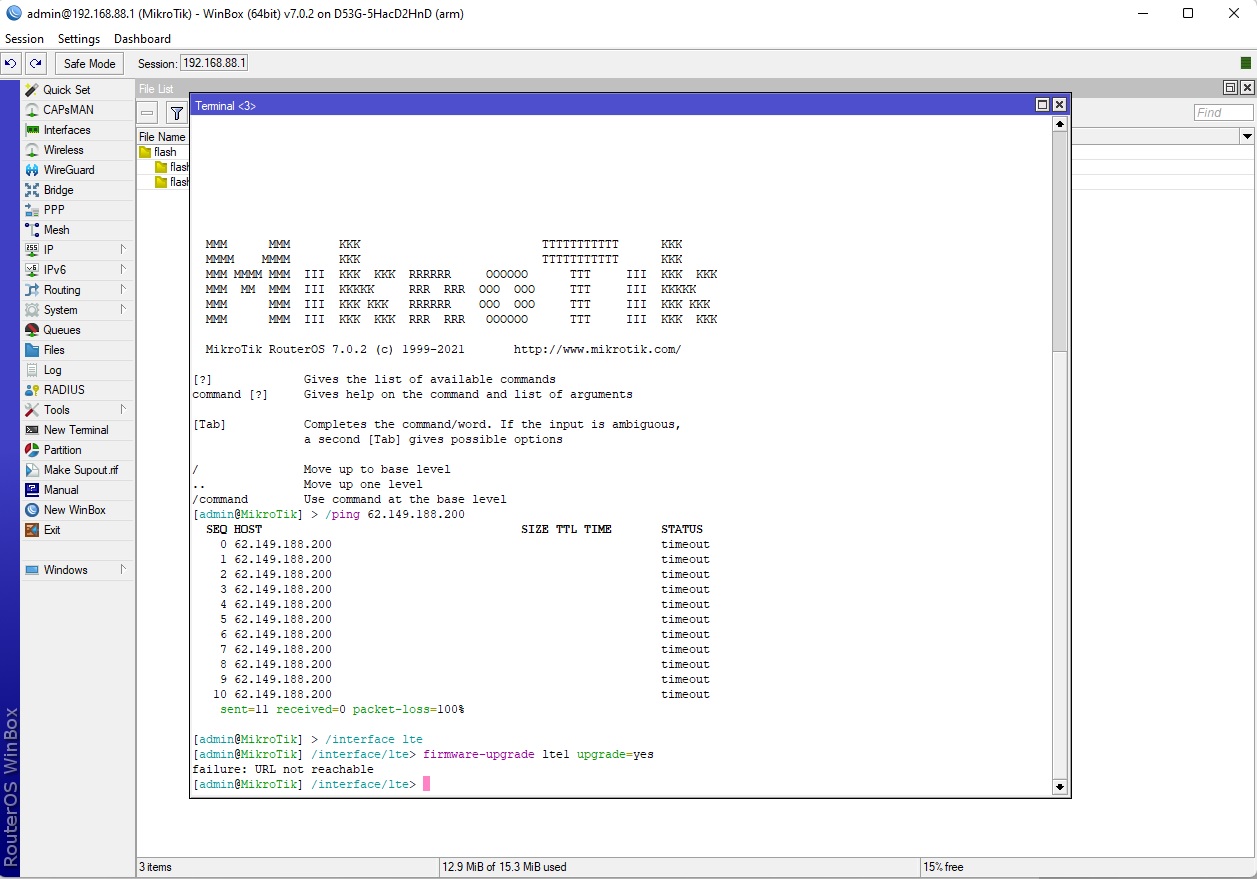Click the File List filter funnel icon
The image size is (1257, 879).
click(x=176, y=113)
